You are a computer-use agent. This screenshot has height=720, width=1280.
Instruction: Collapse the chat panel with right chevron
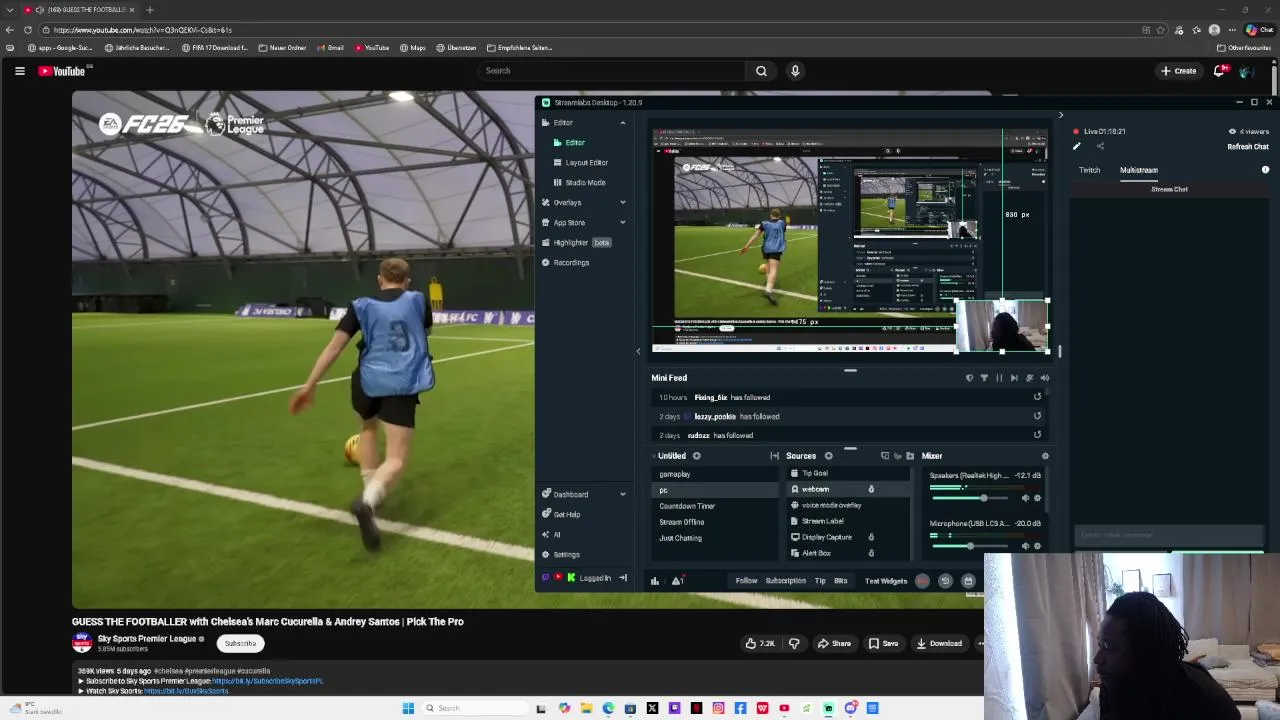point(1061,115)
